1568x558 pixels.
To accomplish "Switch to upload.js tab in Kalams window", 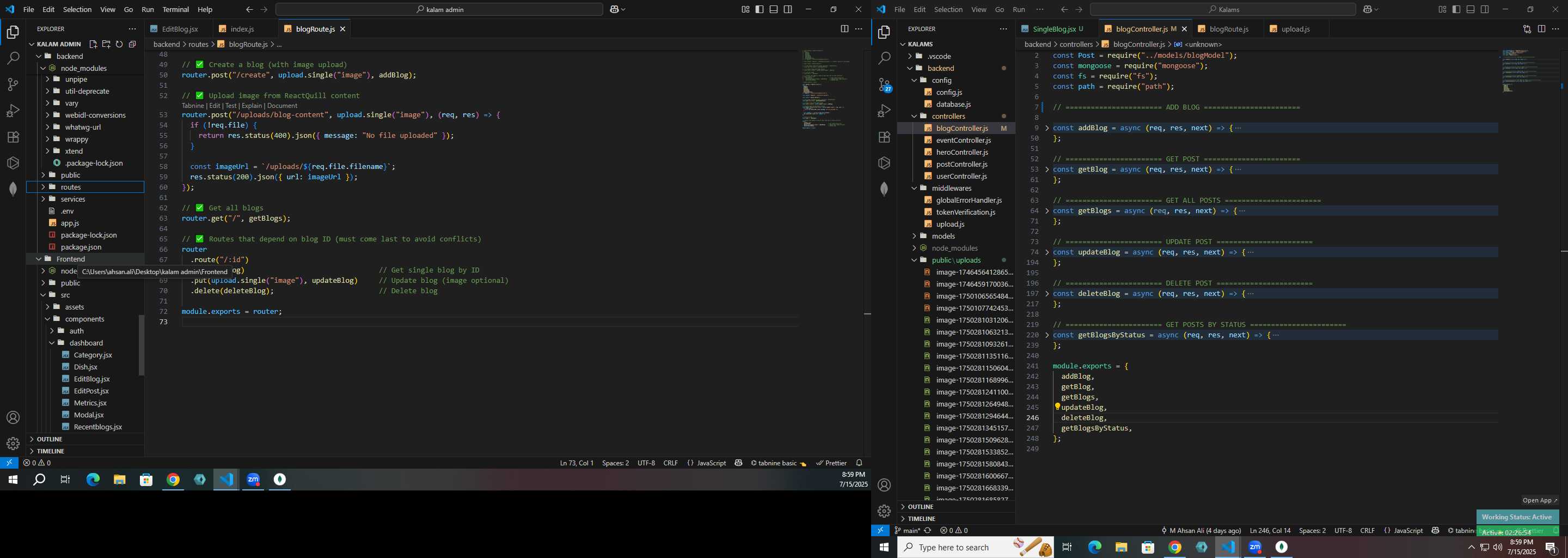I will tap(1295, 29).
